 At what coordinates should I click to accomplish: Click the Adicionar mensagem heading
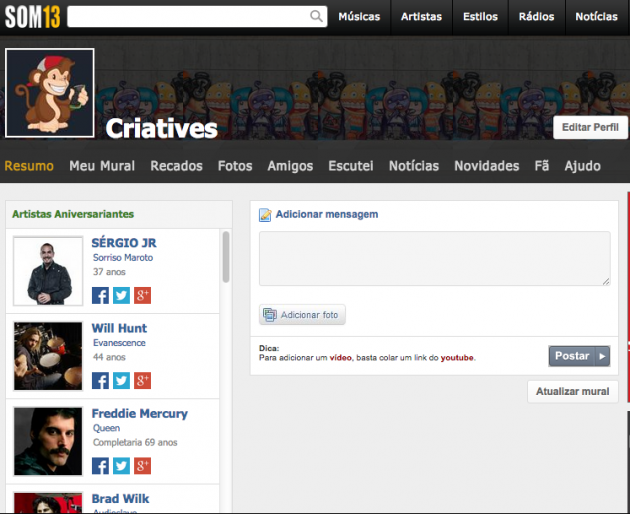pyautogui.click(x=327, y=214)
